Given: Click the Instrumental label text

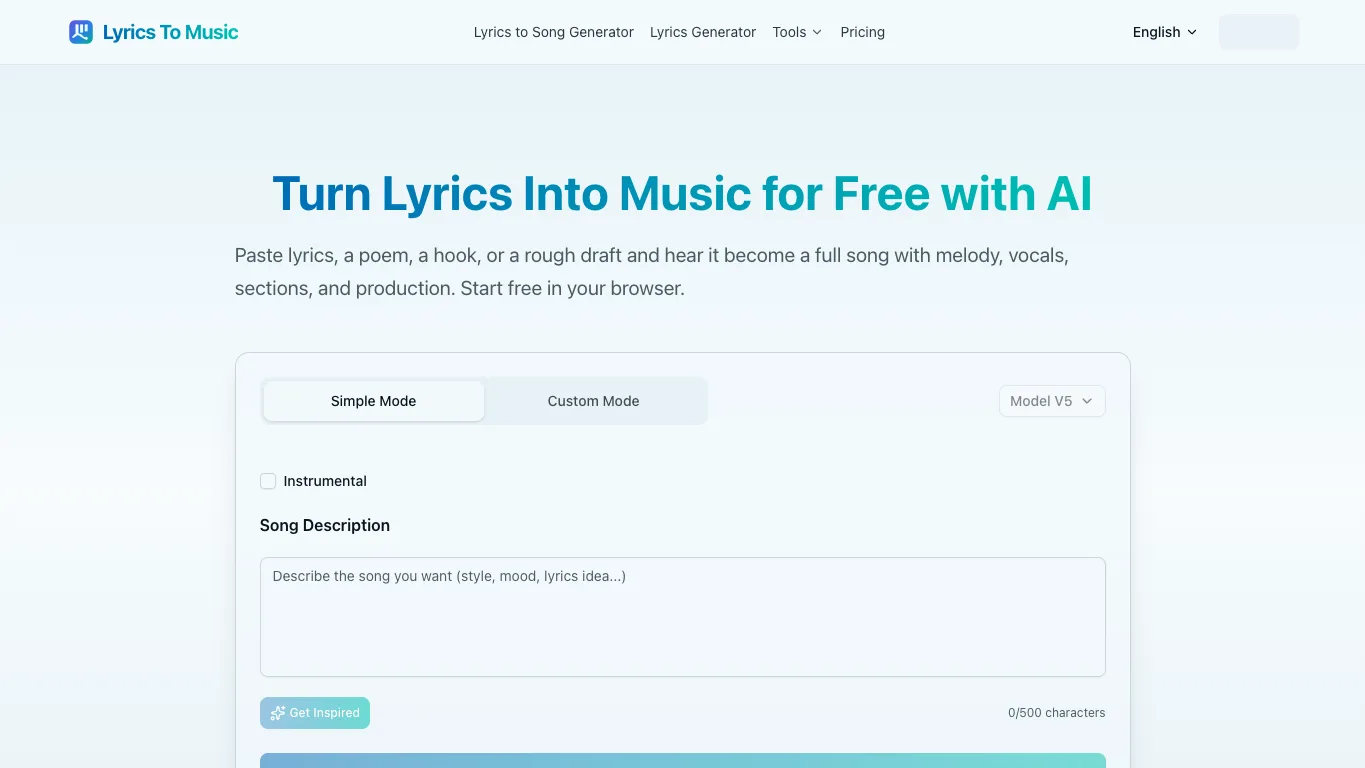Looking at the screenshot, I should [x=325, y=481].
